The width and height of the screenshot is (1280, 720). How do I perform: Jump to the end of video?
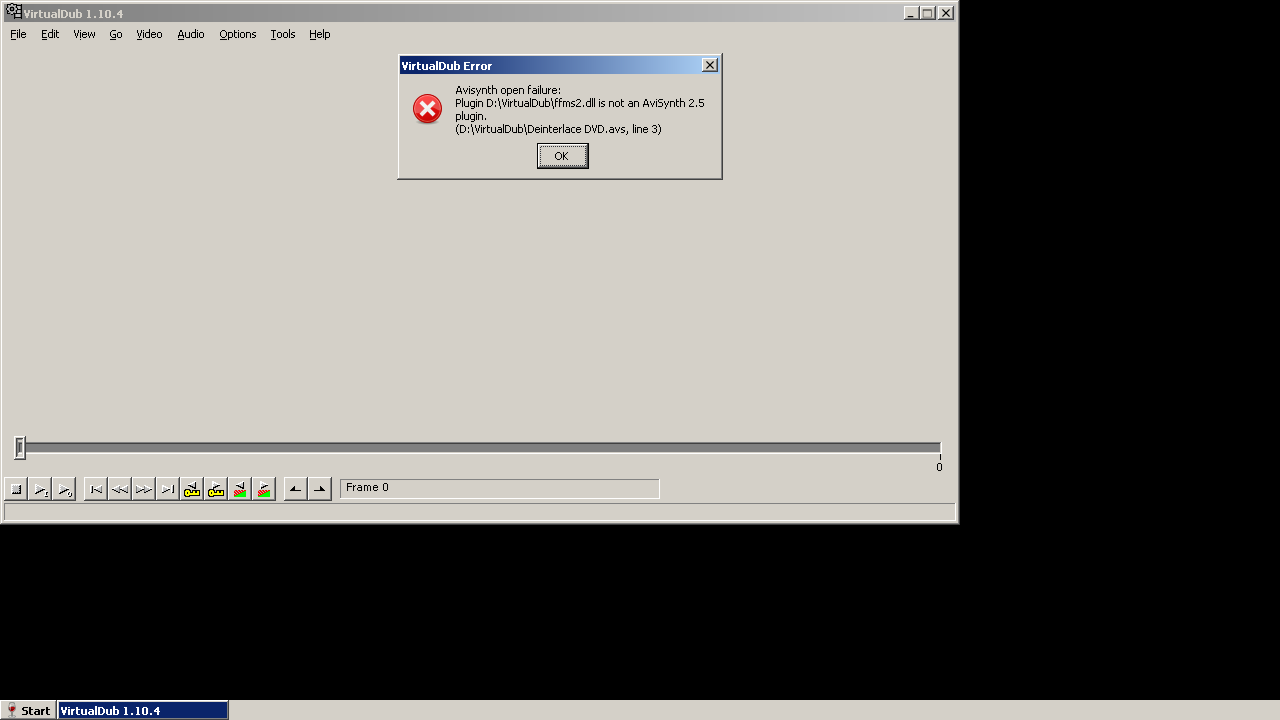(x=168, y=489)
